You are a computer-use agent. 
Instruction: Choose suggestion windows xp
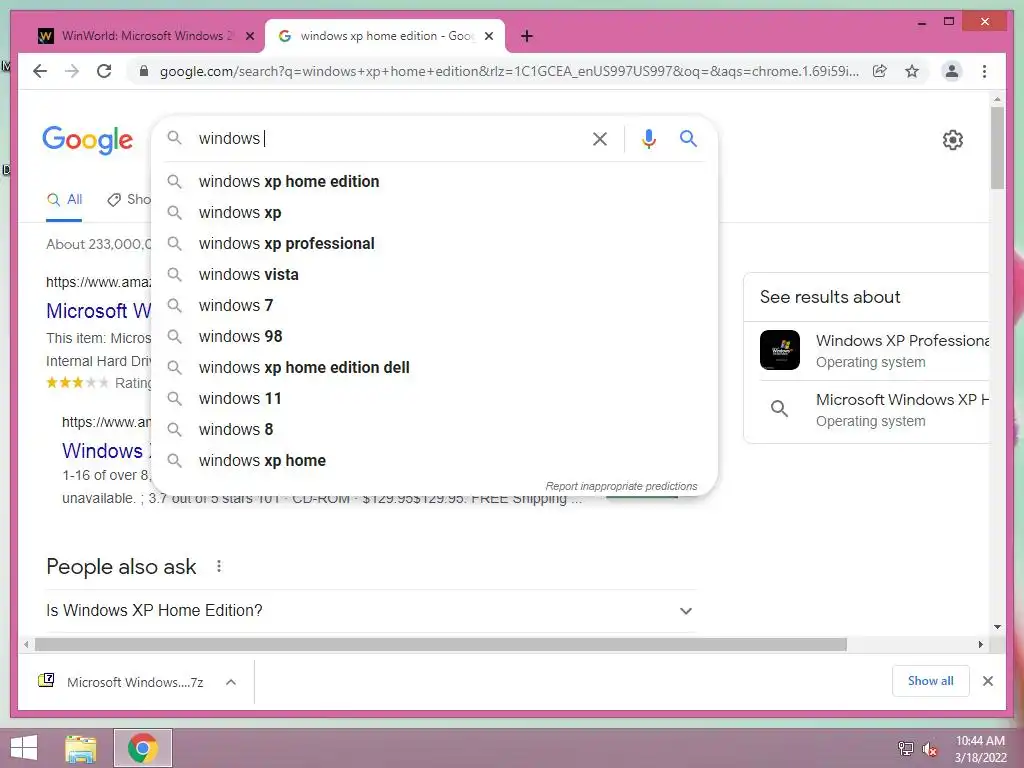(434, 213)
